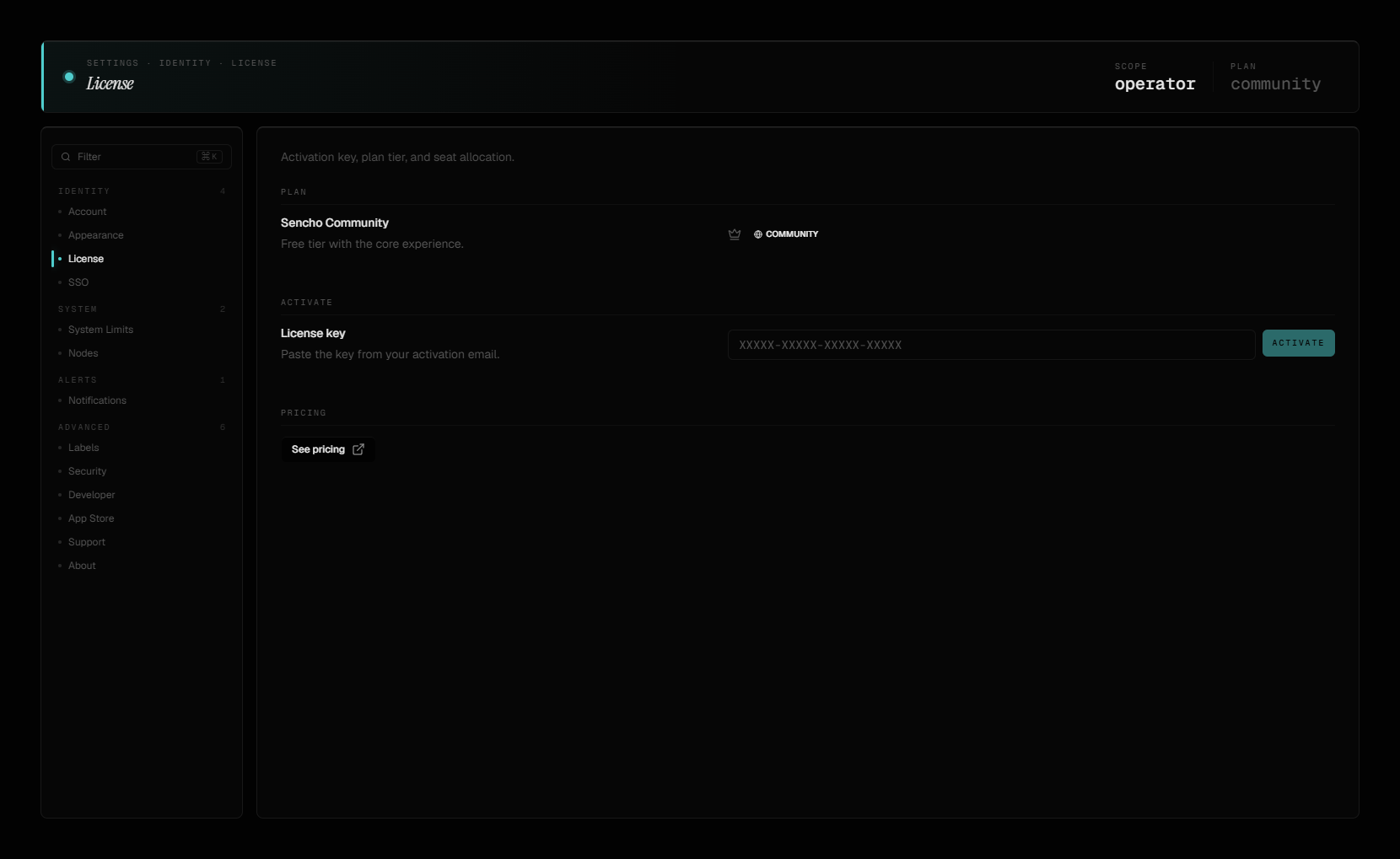The image size is (1400, 859).
Task: Click the crown icon beside the Community badge
Action: [x=735, y=234]
